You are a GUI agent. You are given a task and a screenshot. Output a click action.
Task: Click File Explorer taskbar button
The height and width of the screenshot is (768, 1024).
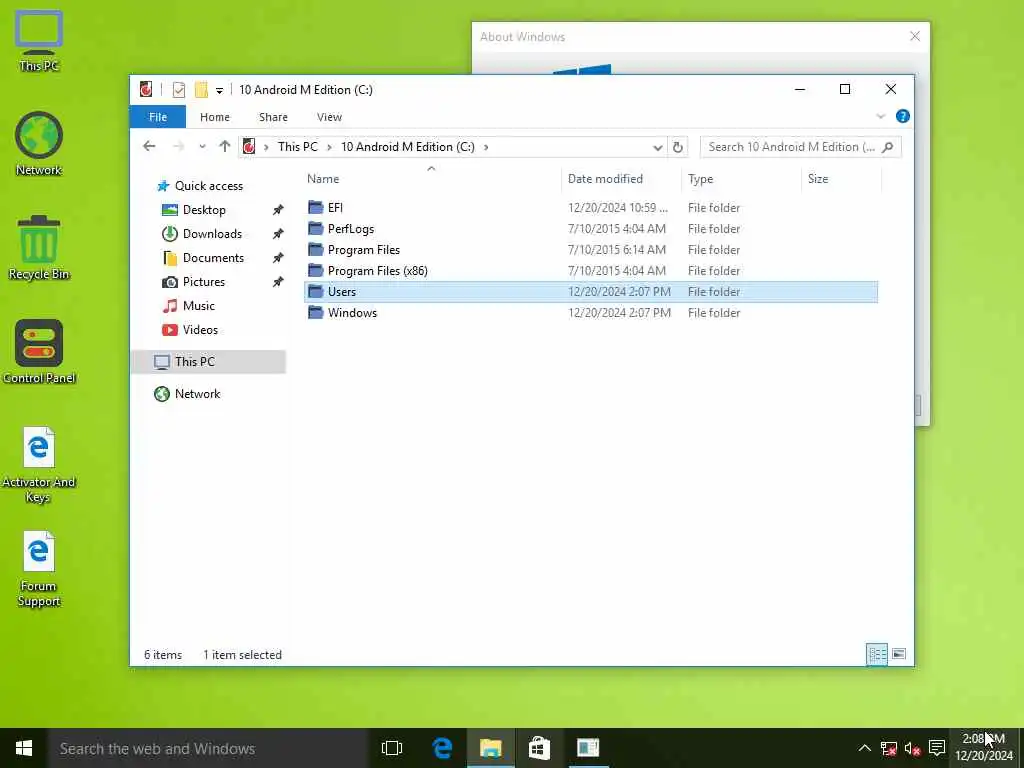pos(490,748)
